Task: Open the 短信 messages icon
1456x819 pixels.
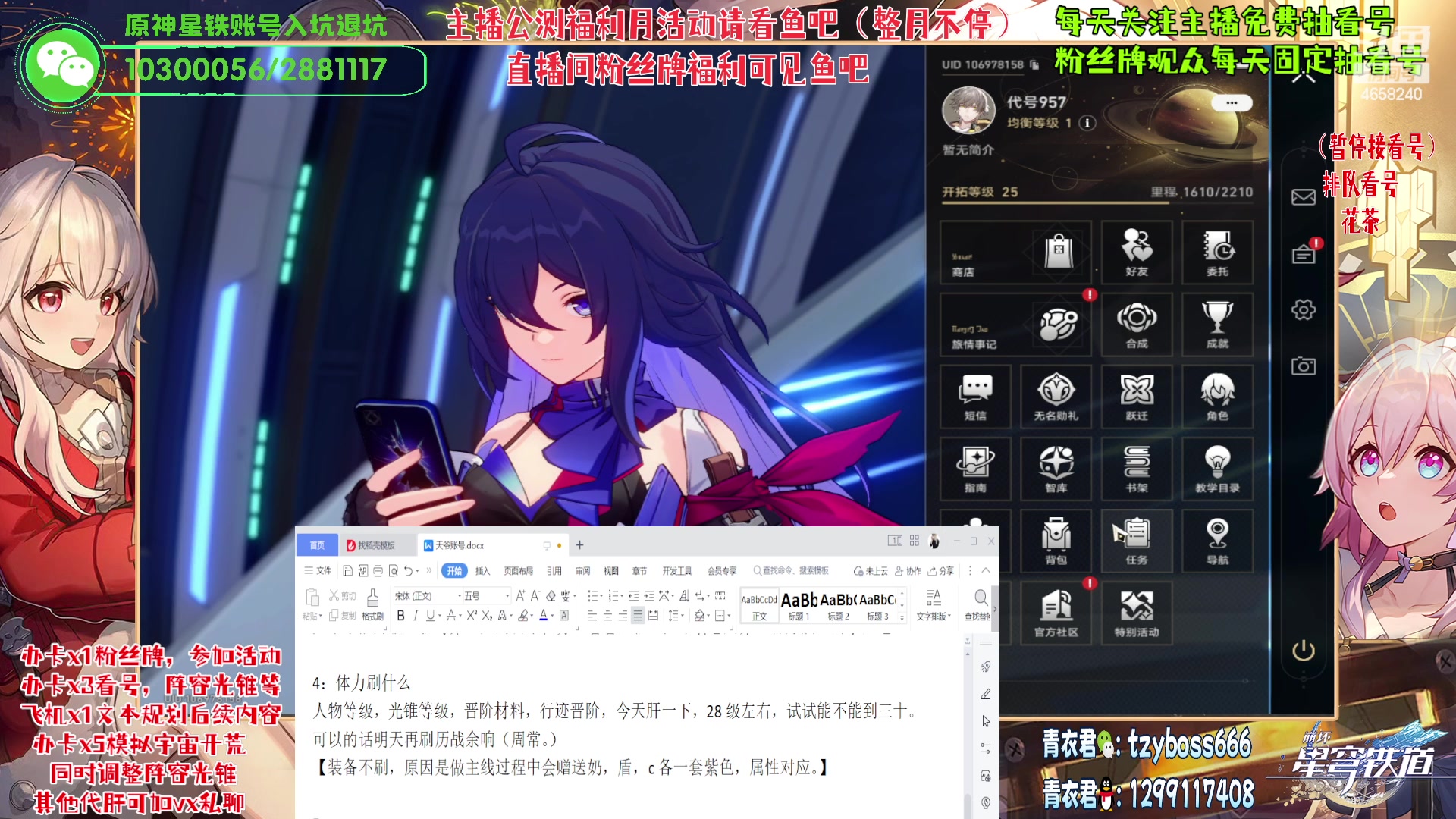Action: 975,397
